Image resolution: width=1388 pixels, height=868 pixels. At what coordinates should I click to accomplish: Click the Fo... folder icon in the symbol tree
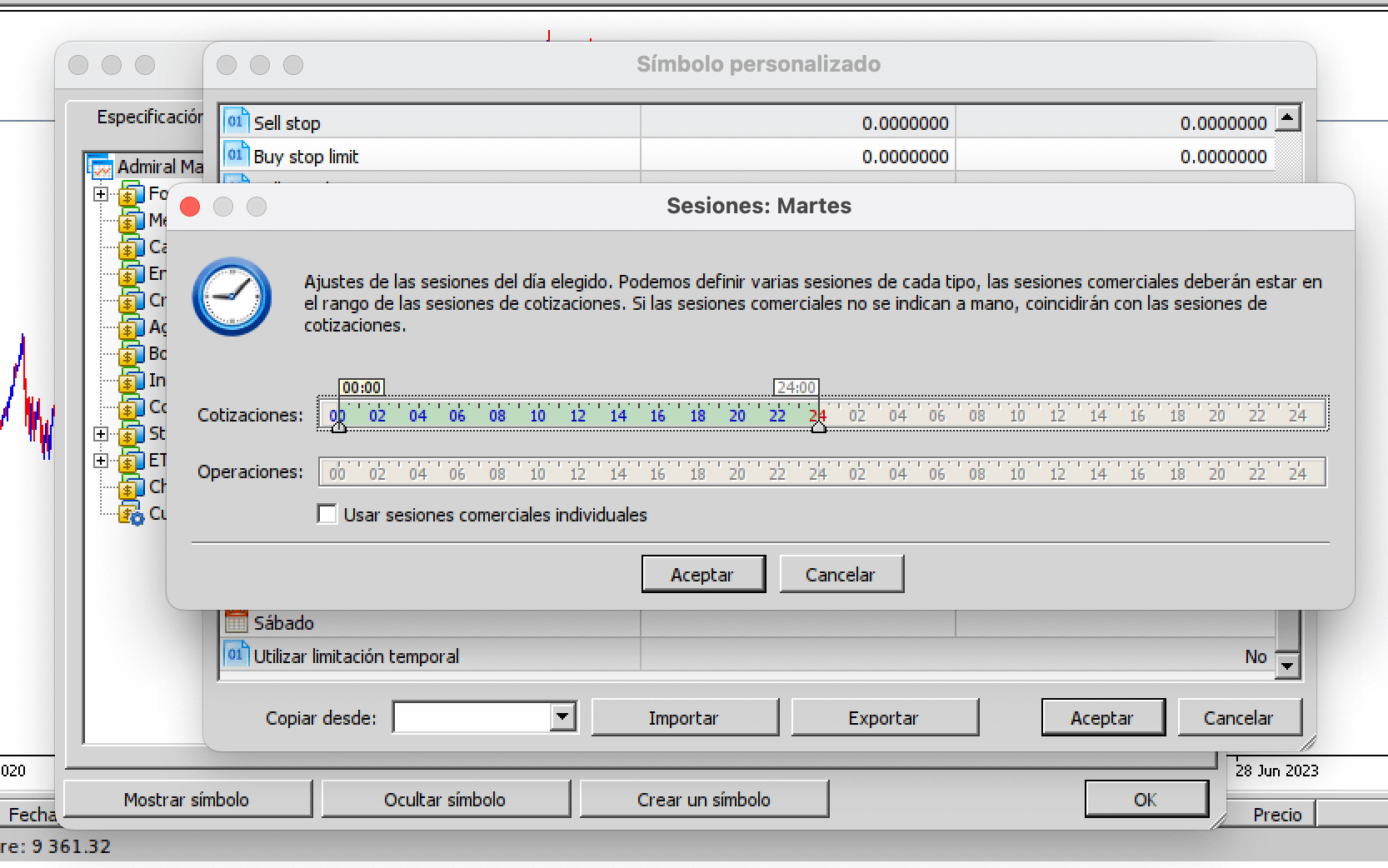point(131,195)
